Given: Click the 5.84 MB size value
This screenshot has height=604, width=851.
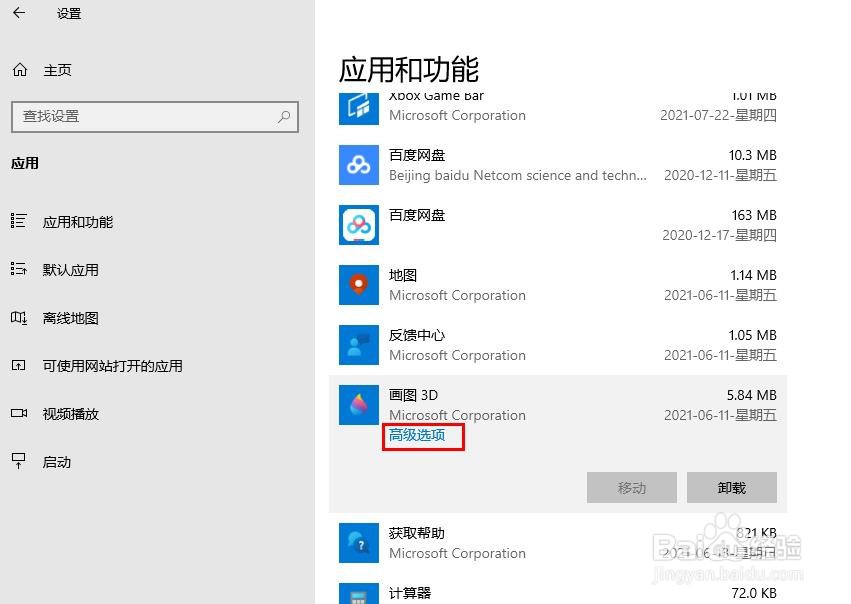Looking at the screenshot, I should 752,395.
